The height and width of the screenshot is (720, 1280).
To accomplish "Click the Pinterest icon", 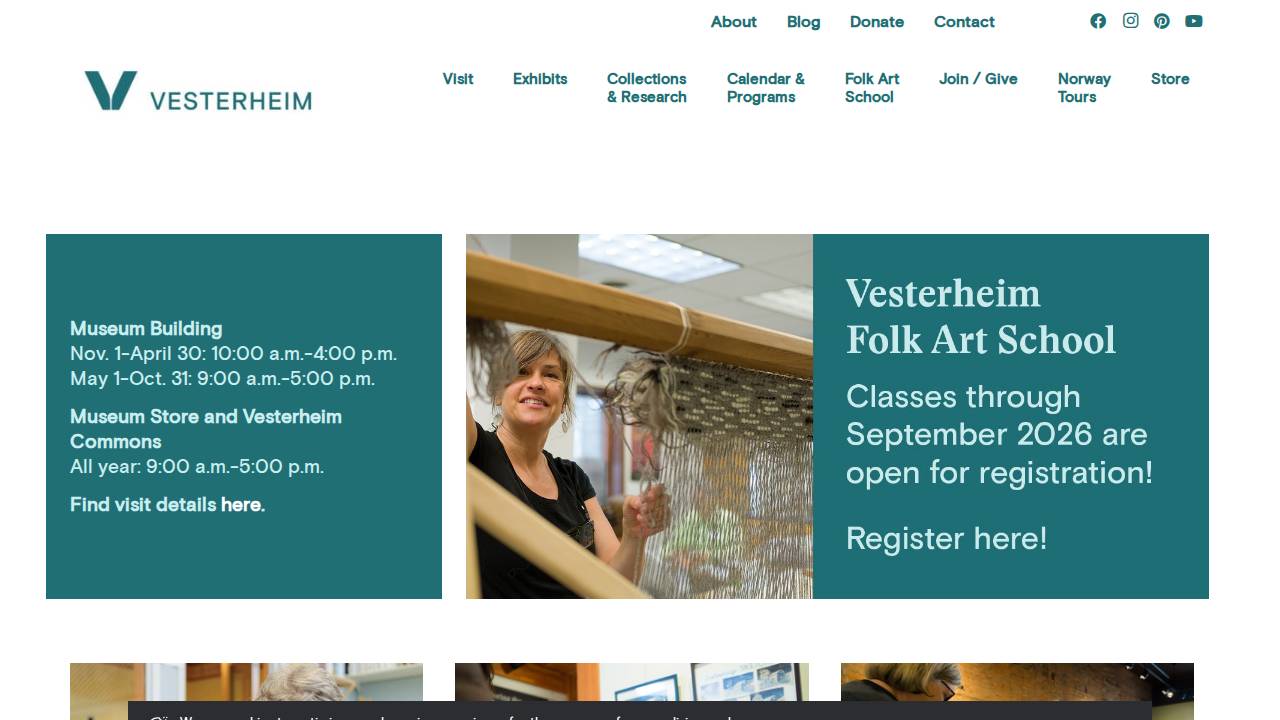I will click(x=1162, y=21).
